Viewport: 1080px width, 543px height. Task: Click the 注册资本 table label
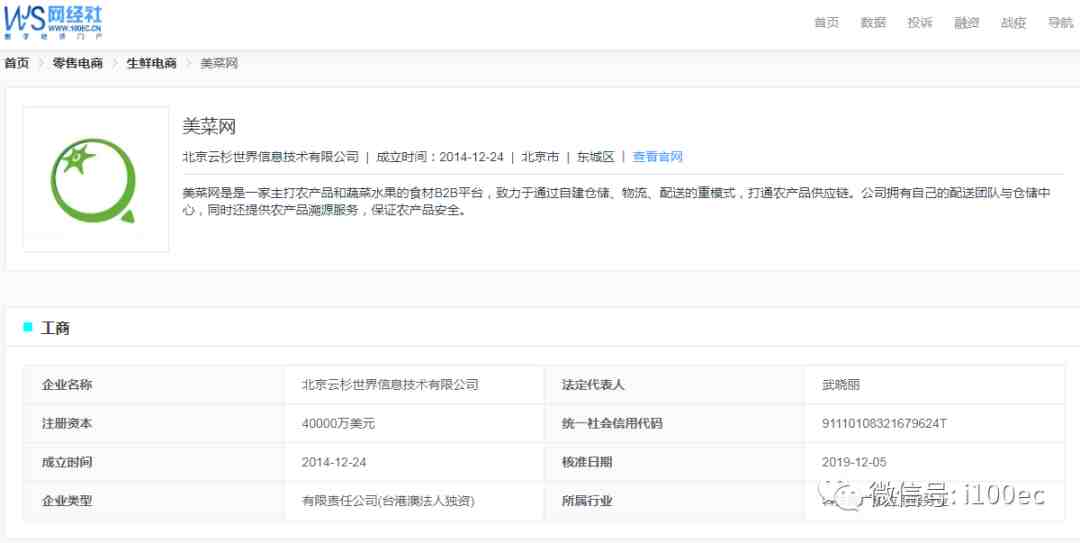coord(67,423)
